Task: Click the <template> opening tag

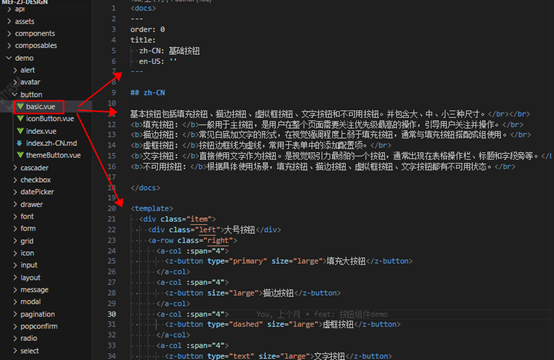Action: (152, 208)
